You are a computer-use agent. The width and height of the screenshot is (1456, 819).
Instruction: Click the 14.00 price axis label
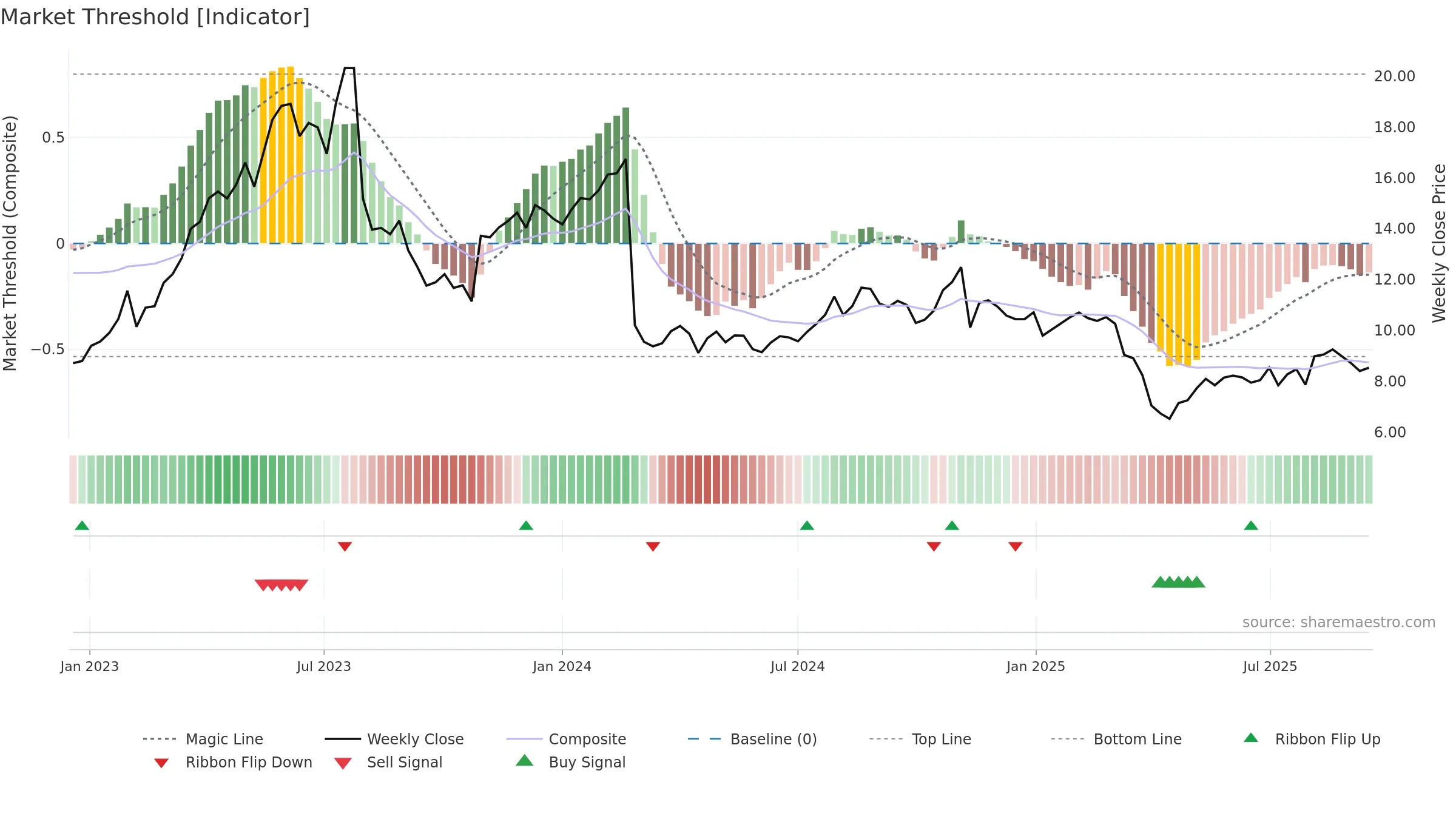(1395, 228)
